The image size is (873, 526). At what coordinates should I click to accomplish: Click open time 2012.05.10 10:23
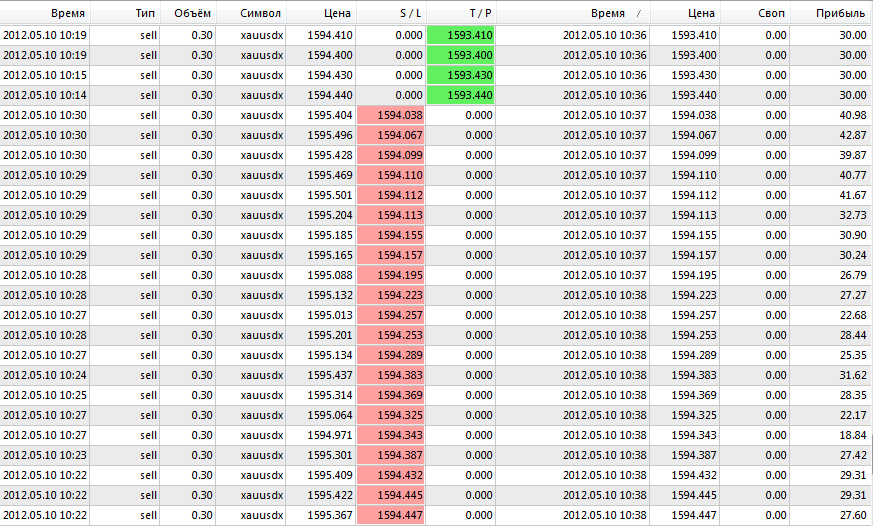45,455
